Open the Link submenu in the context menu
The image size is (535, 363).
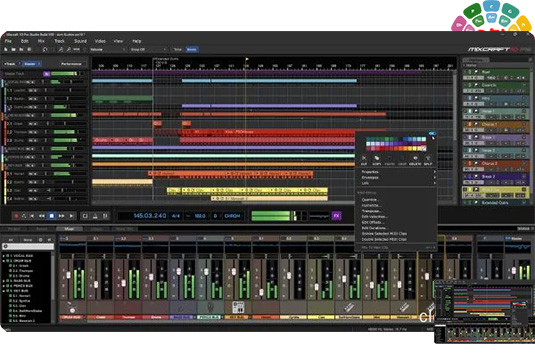click(x=396, y=183)
